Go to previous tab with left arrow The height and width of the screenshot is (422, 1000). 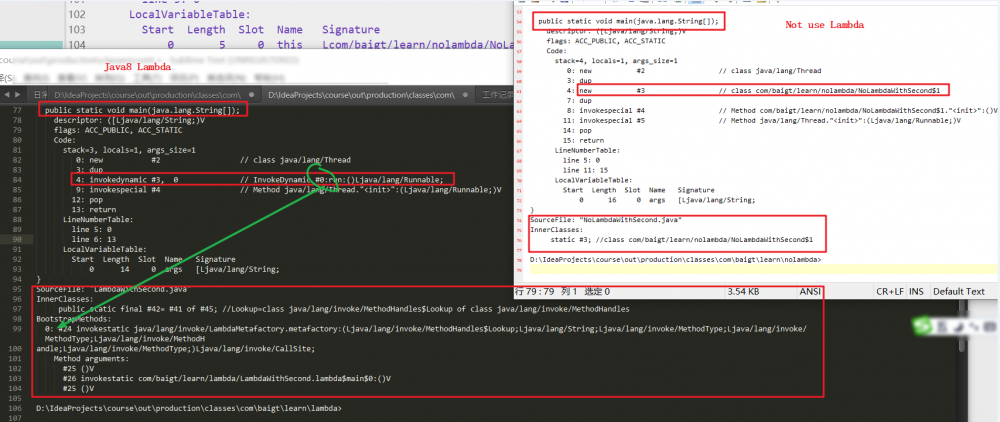pos(7,94)
